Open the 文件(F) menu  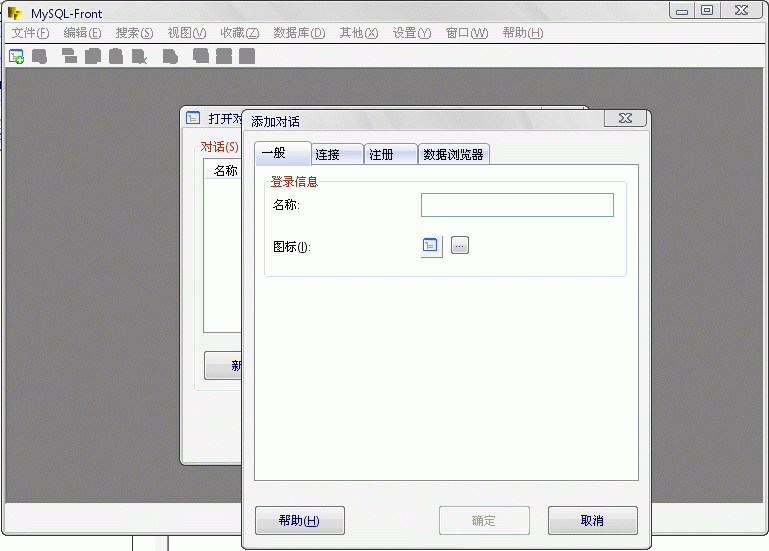point(30,33)
